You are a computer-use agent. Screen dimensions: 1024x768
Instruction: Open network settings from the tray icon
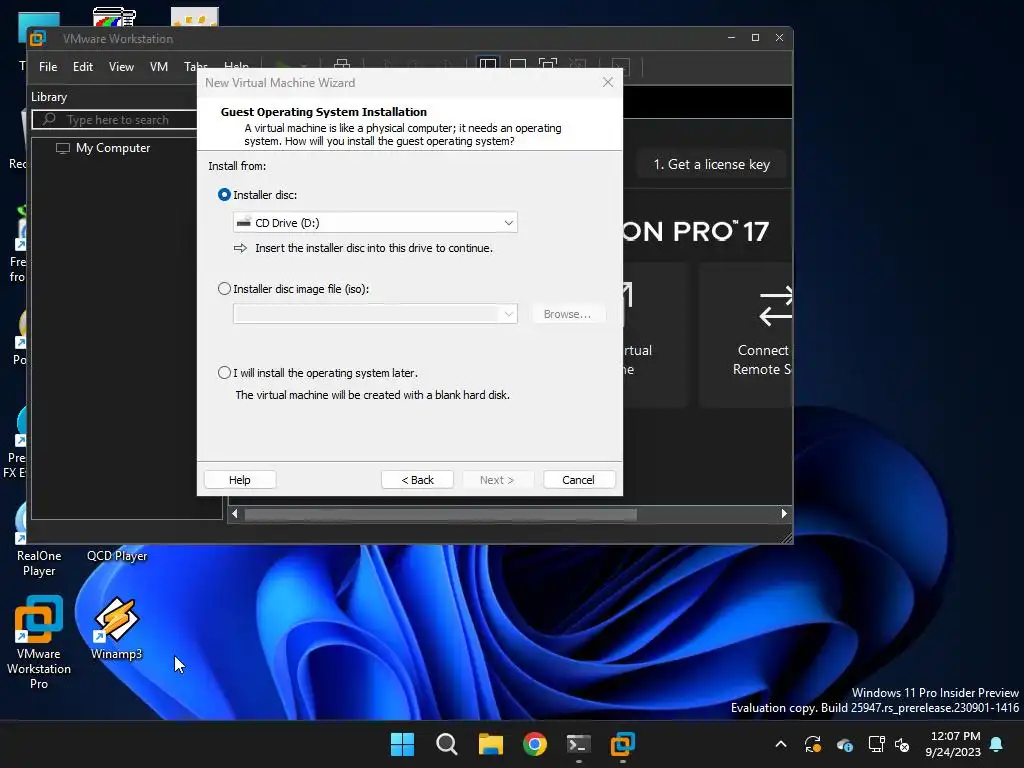(x=876, y=744)
